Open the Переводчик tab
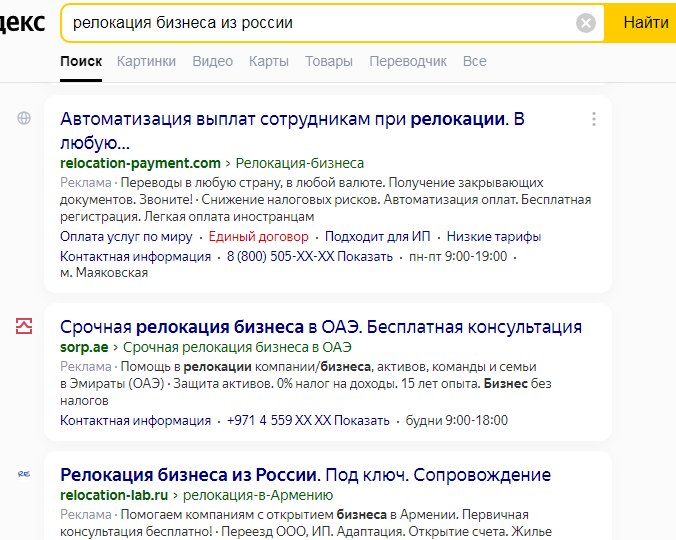 coord(408,61)
